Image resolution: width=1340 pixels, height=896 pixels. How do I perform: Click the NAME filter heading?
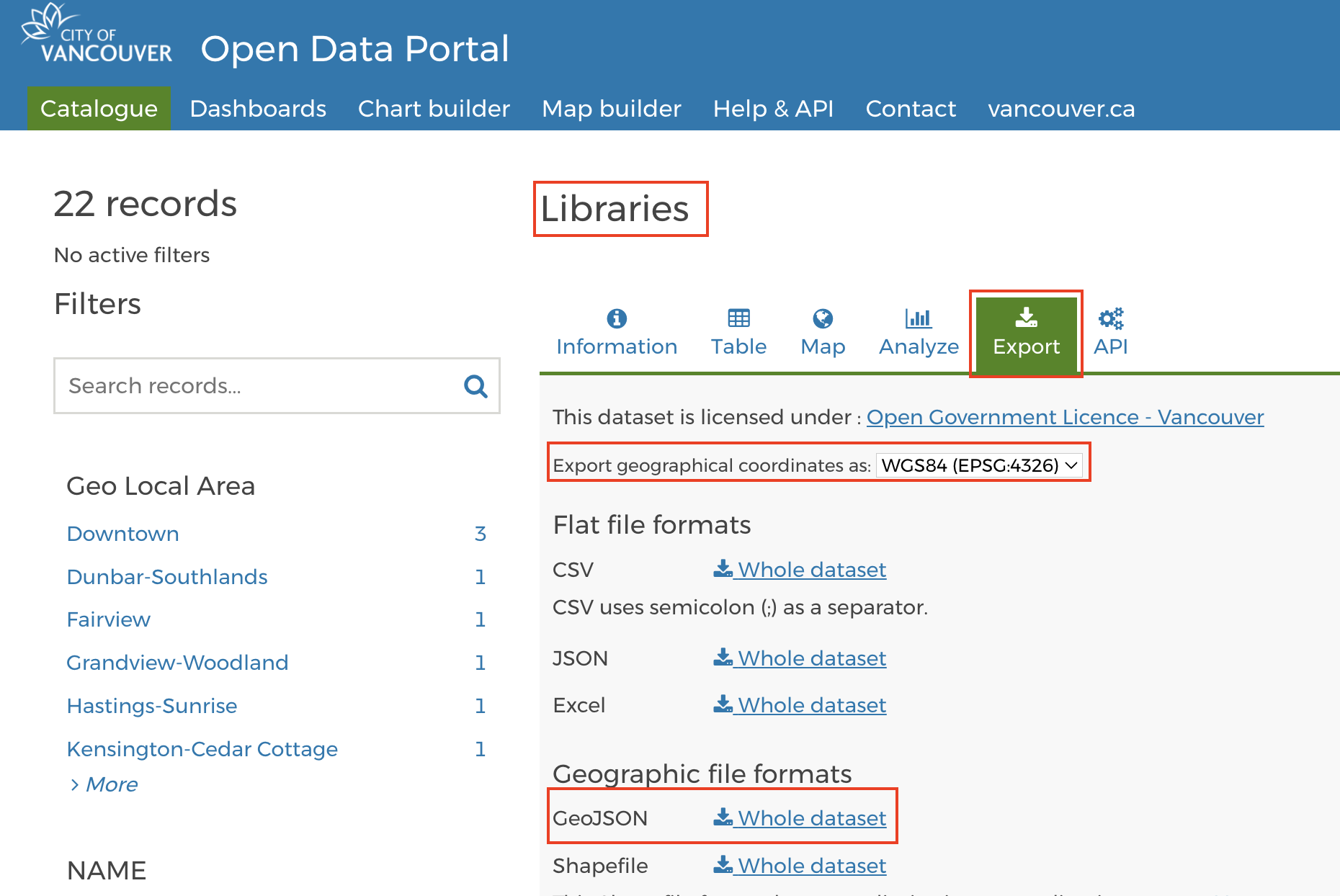pyautogui.click(x=107, y=870)
